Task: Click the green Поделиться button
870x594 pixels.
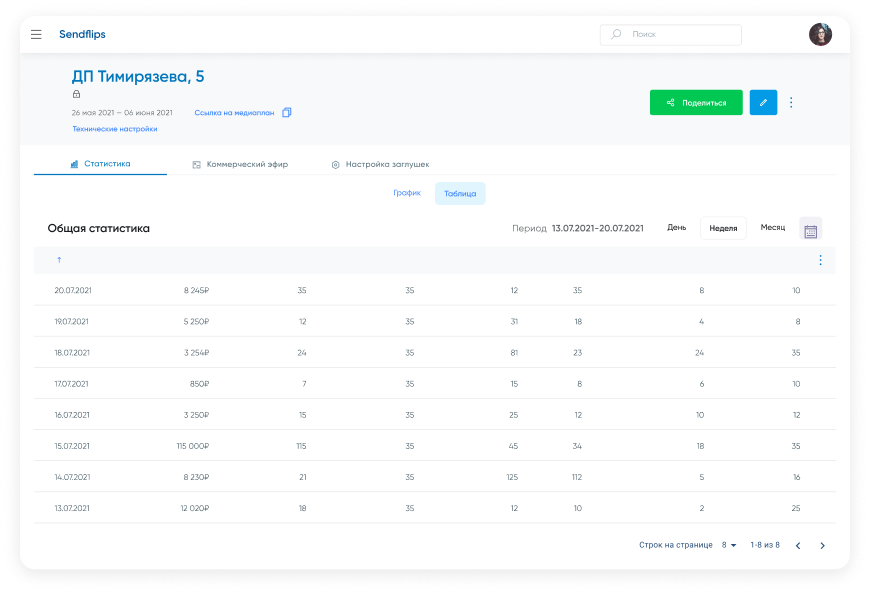Action: [696, 103]
